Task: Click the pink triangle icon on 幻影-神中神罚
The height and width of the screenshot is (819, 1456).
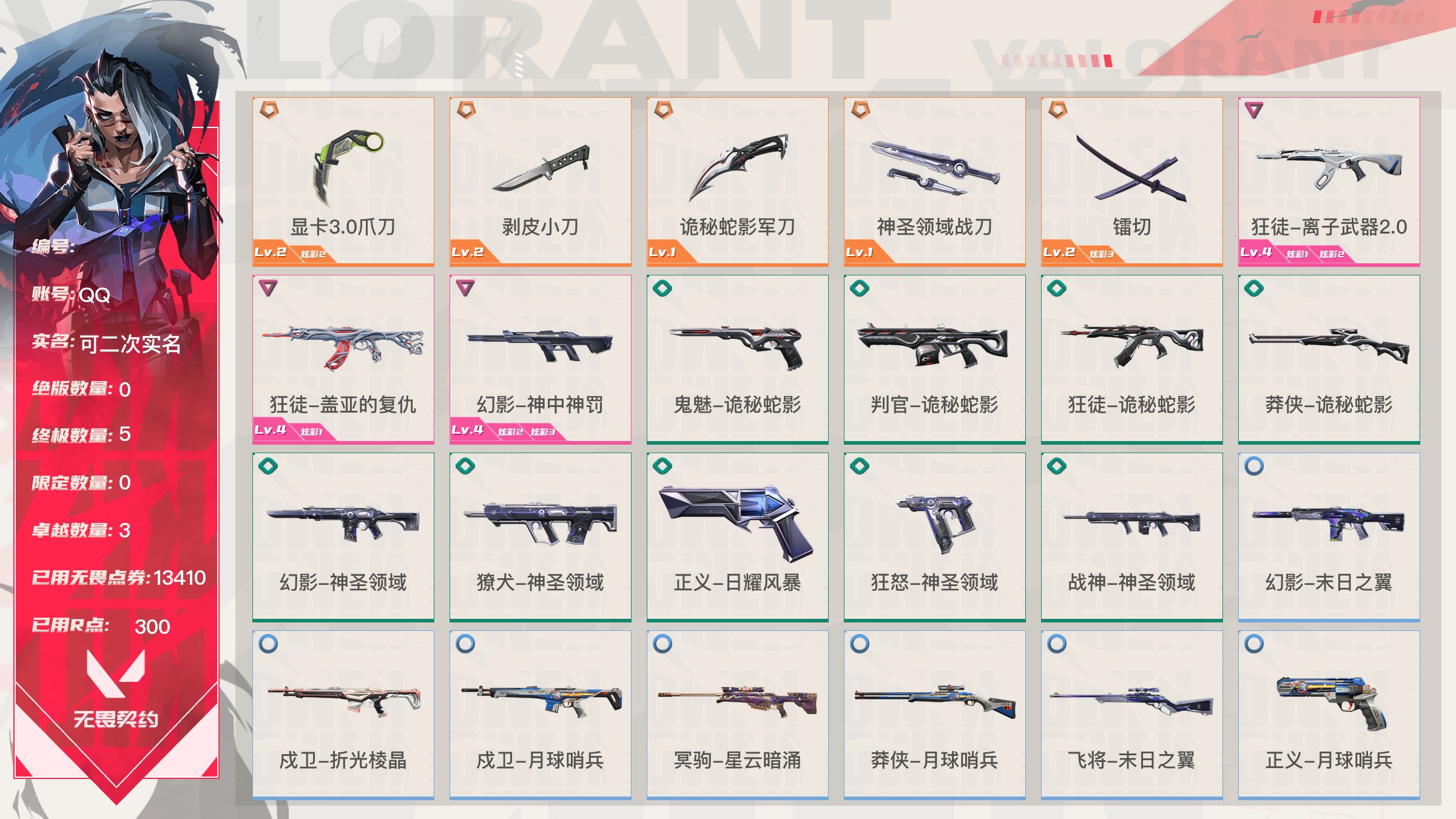Action: point(465,288)
